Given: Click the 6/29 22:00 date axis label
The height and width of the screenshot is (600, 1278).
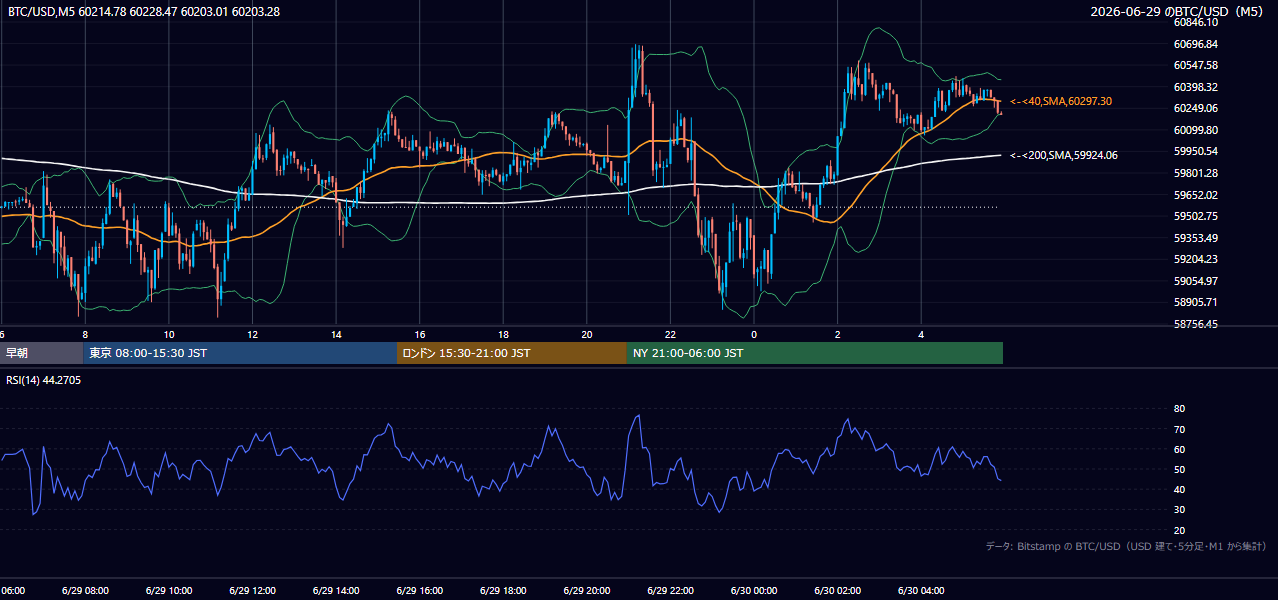Looking at the screenshot, I should click(670, 590).
